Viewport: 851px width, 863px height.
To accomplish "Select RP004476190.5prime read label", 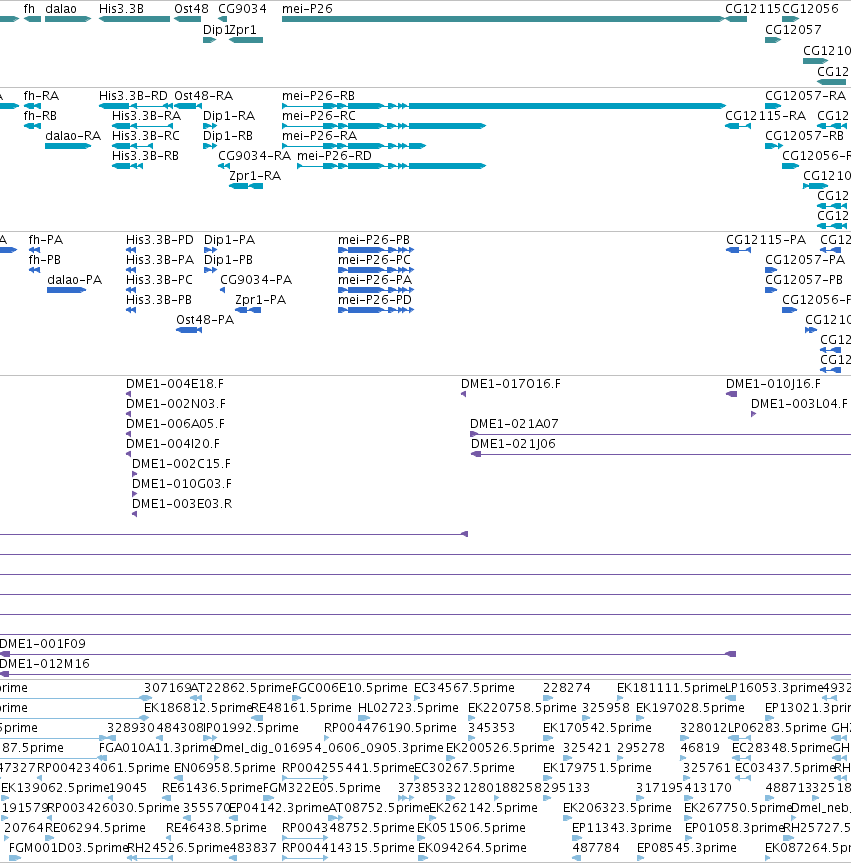I will (x=390, y=728).
